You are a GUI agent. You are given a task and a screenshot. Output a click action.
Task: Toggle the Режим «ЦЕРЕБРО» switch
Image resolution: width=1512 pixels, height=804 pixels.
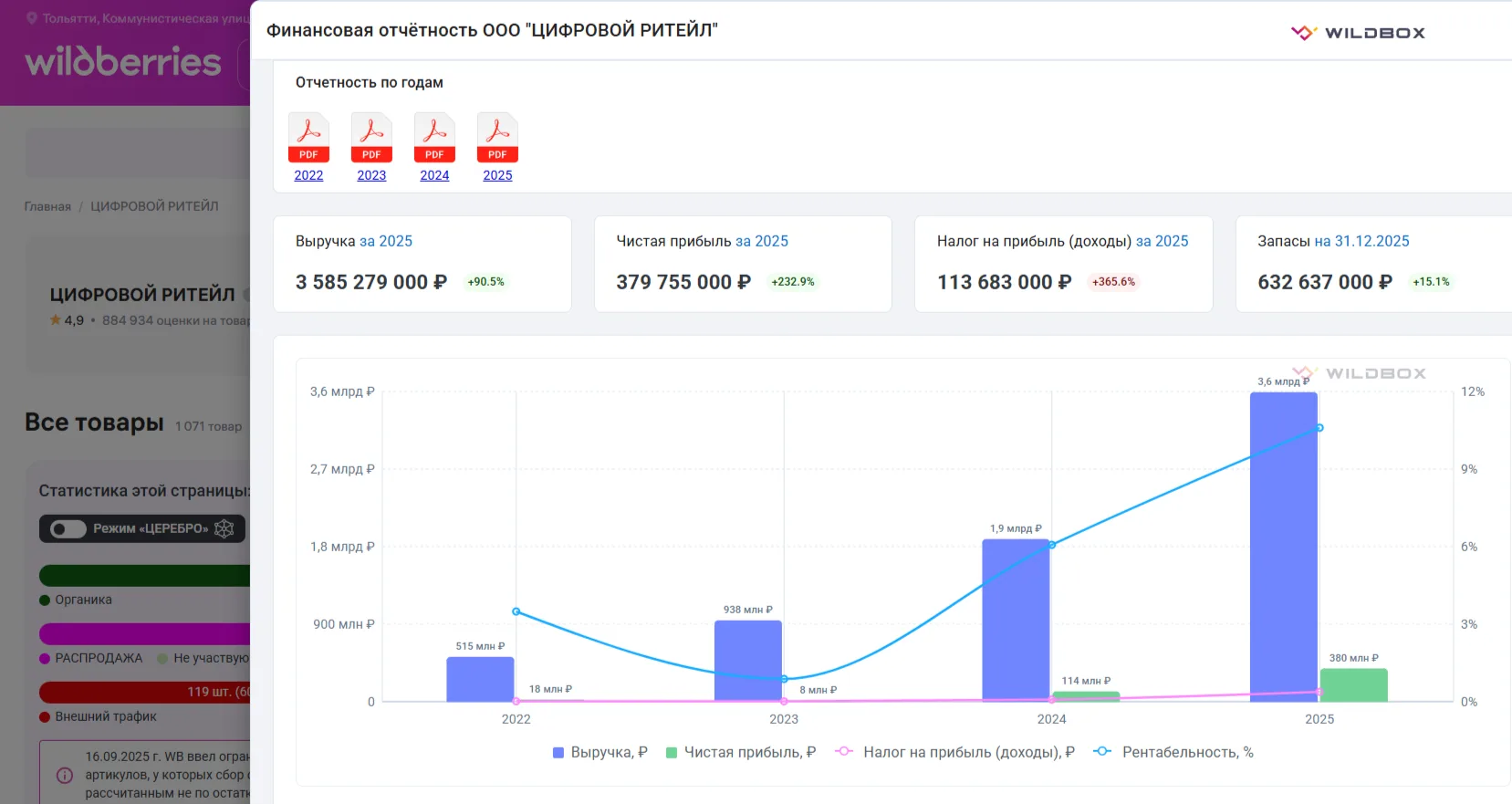point(68,529)
